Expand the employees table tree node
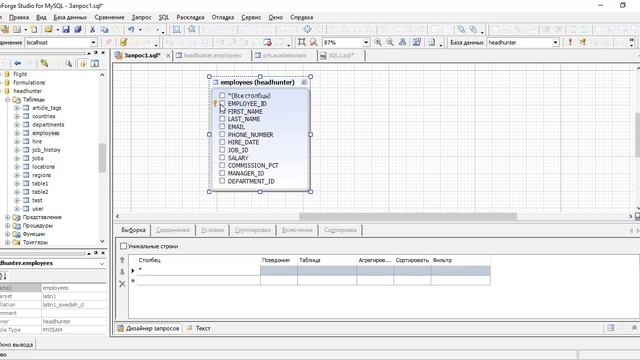 tap(17, 133)
